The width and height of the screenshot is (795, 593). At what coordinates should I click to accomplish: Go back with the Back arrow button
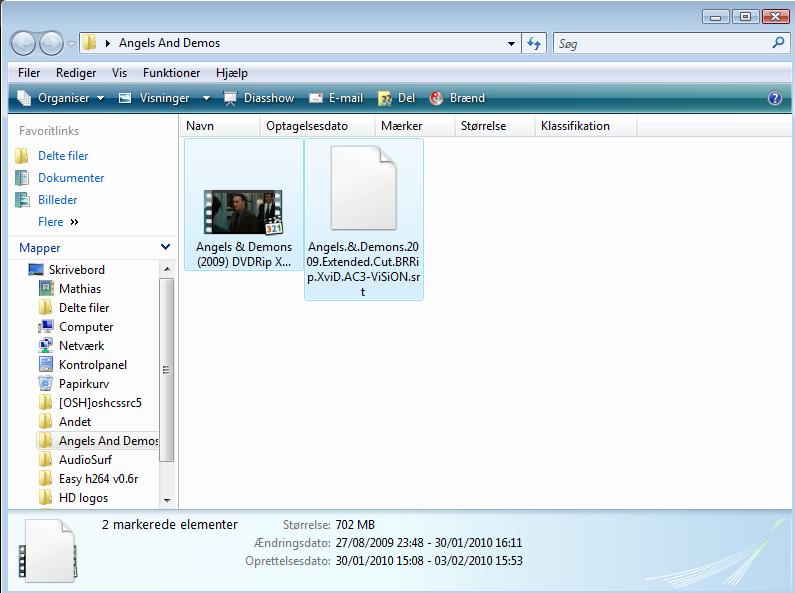point(23,43)
